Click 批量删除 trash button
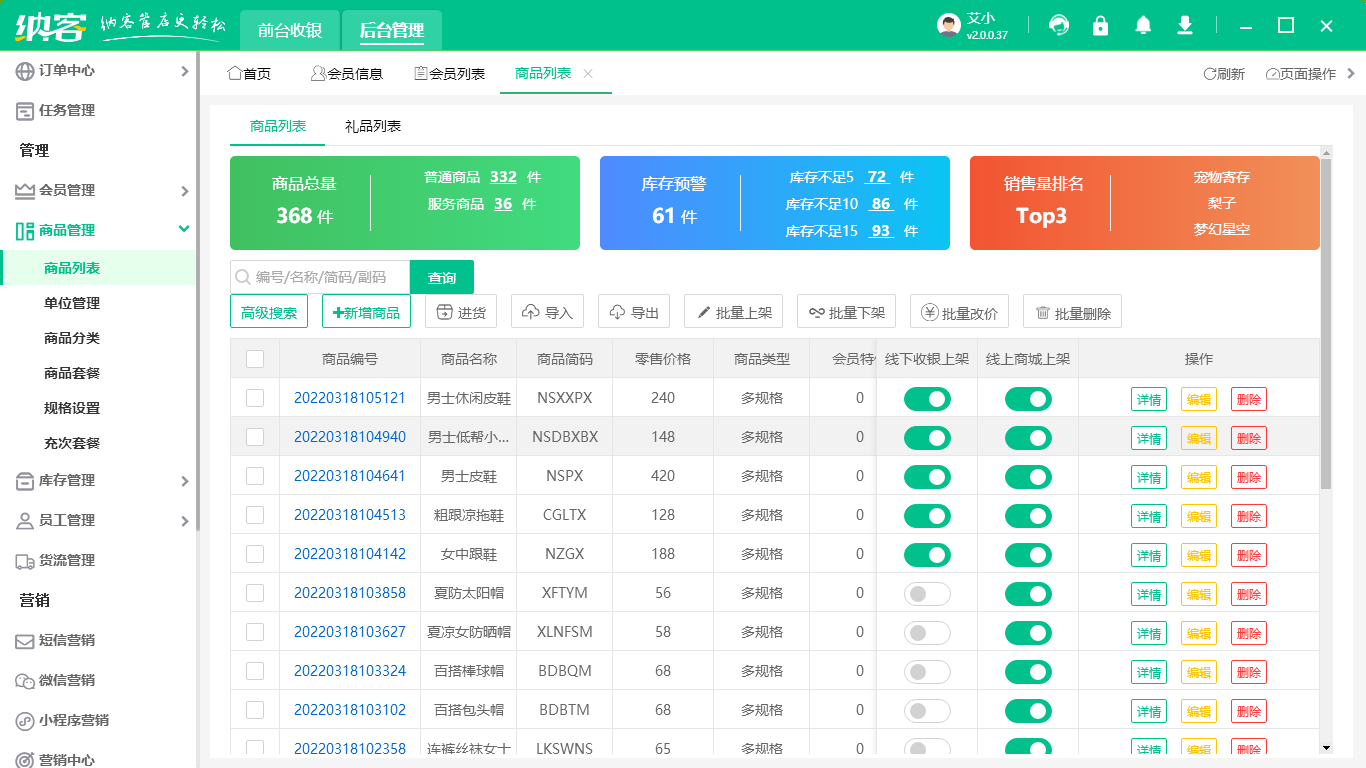 click(x=1072, y=312)
